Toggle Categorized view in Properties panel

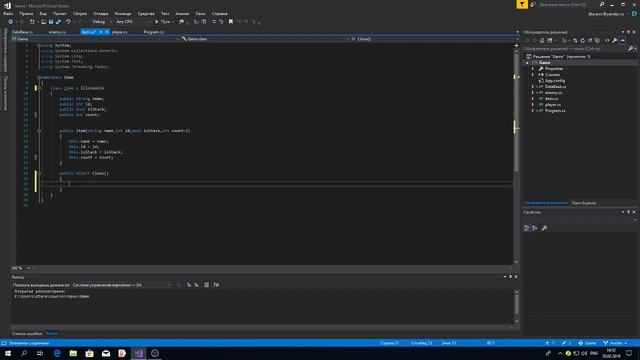tap(527, 228)
